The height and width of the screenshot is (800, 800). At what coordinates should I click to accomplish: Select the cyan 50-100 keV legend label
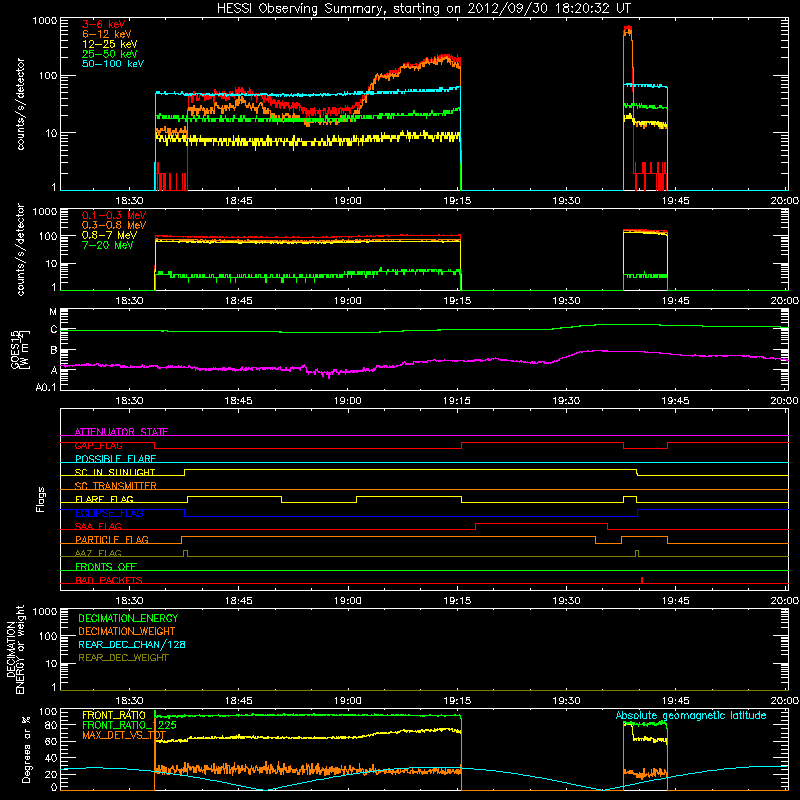[x=113, y=64]
